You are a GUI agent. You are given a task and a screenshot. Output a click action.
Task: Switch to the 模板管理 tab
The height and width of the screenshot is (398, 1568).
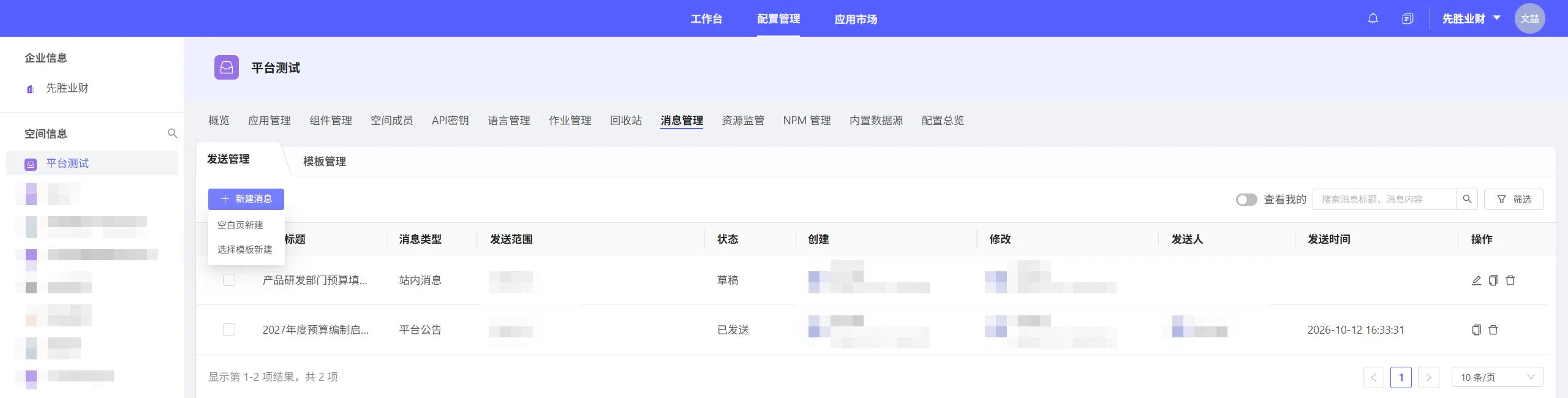pos(325,161)
